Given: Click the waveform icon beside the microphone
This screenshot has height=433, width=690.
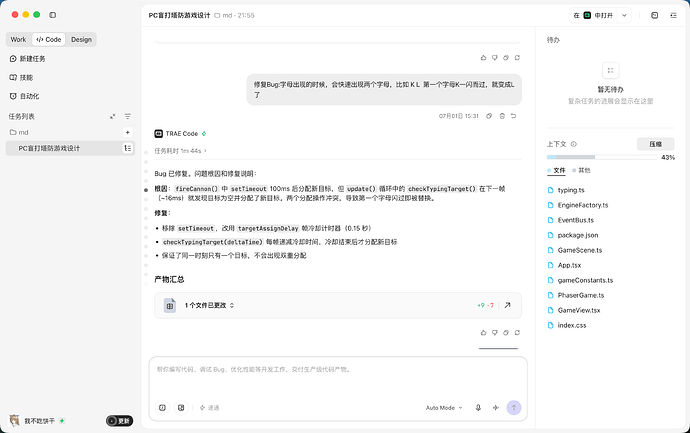Looking at the screenshot, I should [496, 408].
